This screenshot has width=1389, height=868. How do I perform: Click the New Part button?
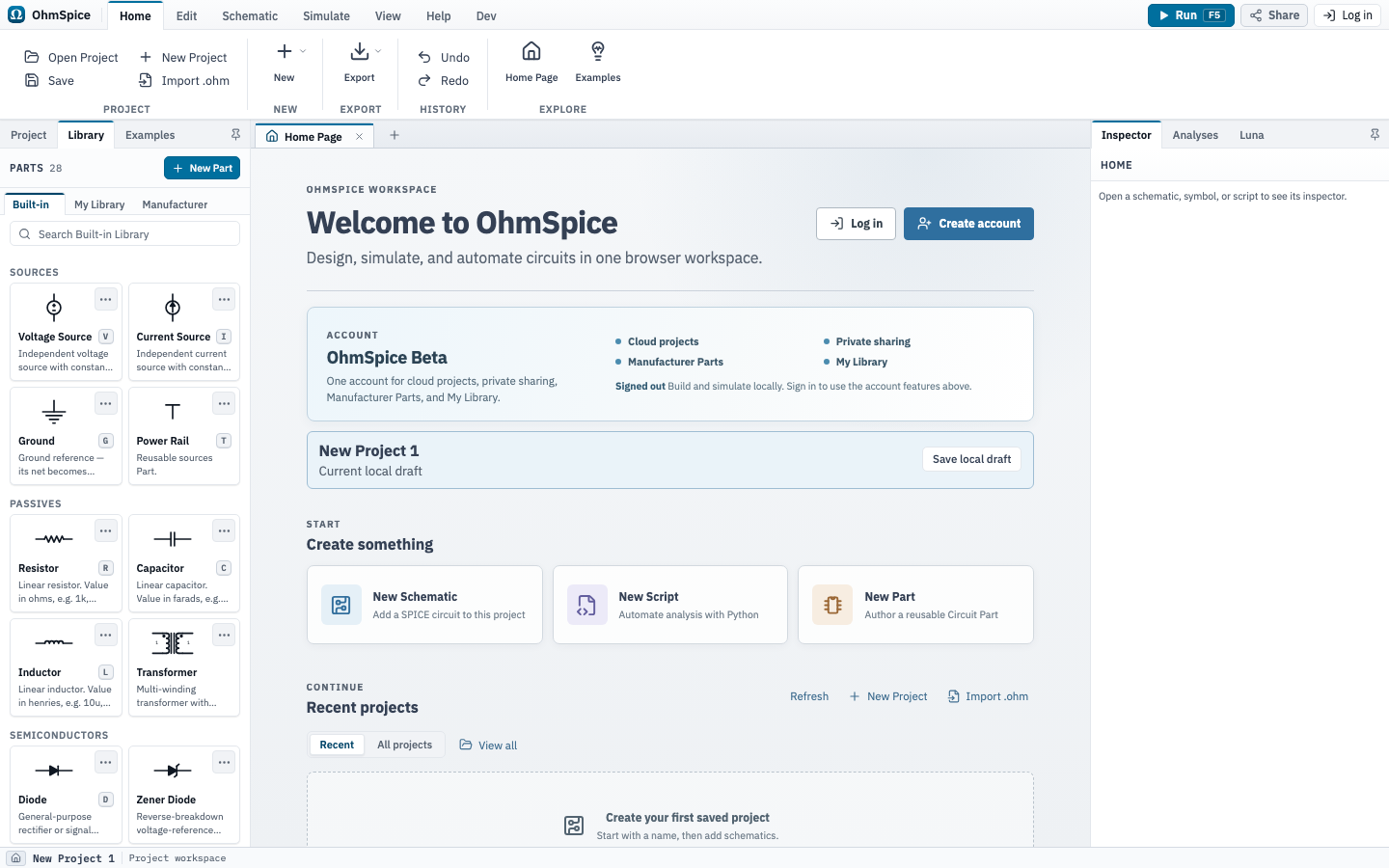(x=202, y=168)
